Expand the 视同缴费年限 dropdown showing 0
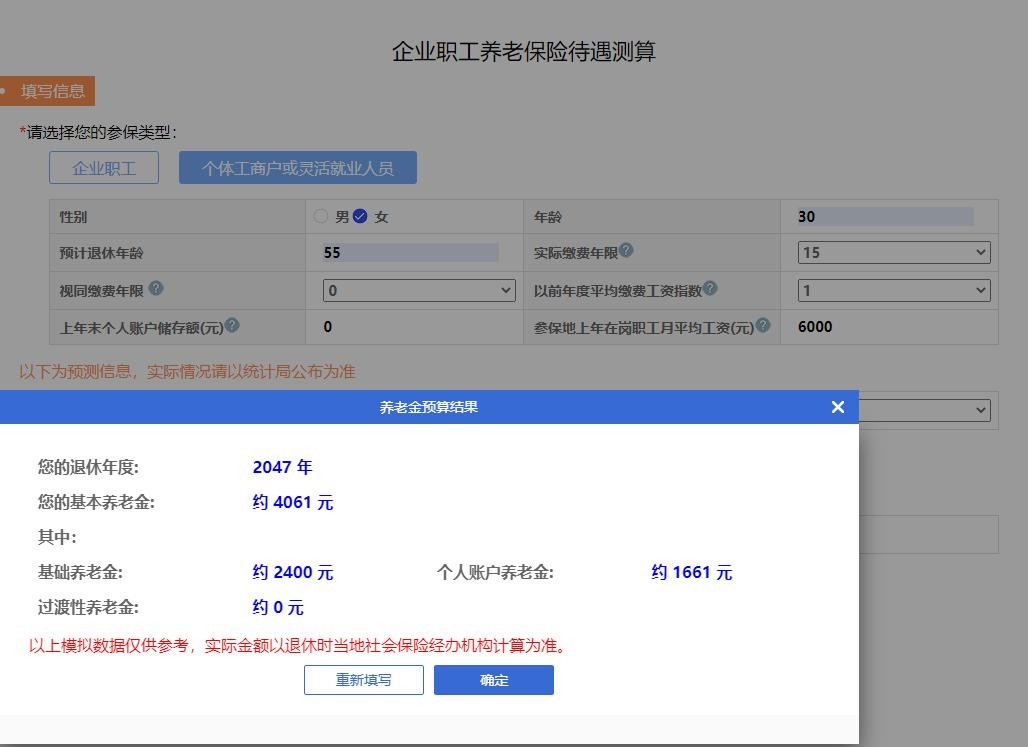Image resolution: width=1028 pixels, height=747 pixels. (x=418, y=289)
